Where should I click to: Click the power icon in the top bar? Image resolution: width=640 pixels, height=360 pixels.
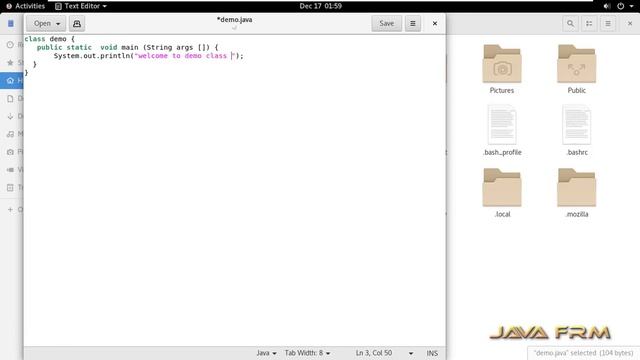click(x=620, y=6)
